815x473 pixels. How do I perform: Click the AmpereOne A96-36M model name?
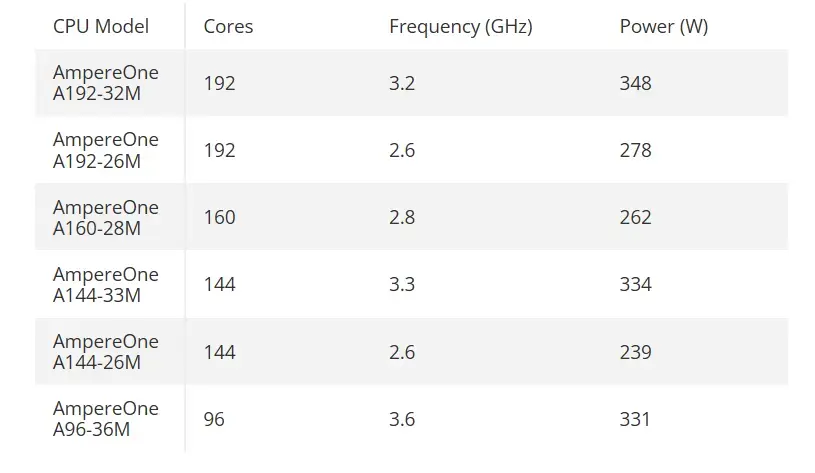(x=106, y=418)
